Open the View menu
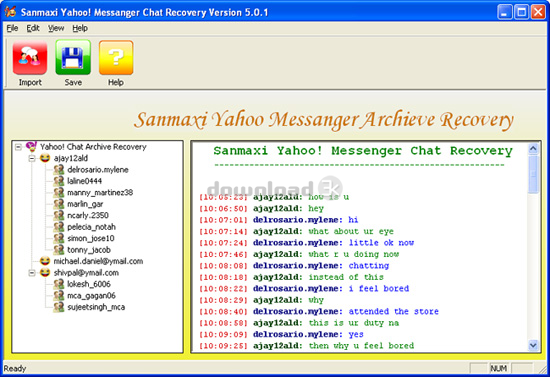 click(56, 28)
